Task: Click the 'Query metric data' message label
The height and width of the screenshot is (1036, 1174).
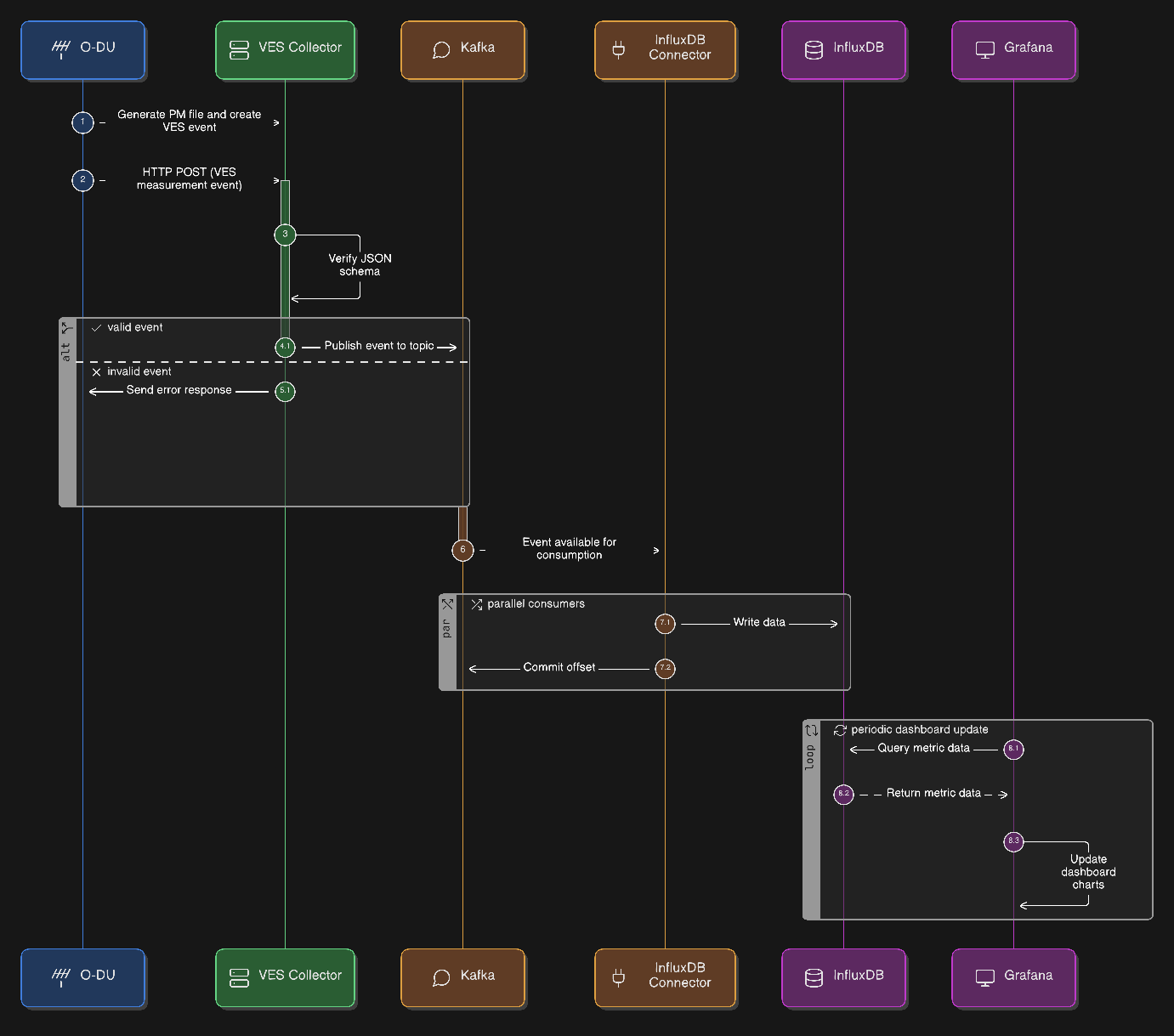Action: pyautogui.click(x=923, y=749)
